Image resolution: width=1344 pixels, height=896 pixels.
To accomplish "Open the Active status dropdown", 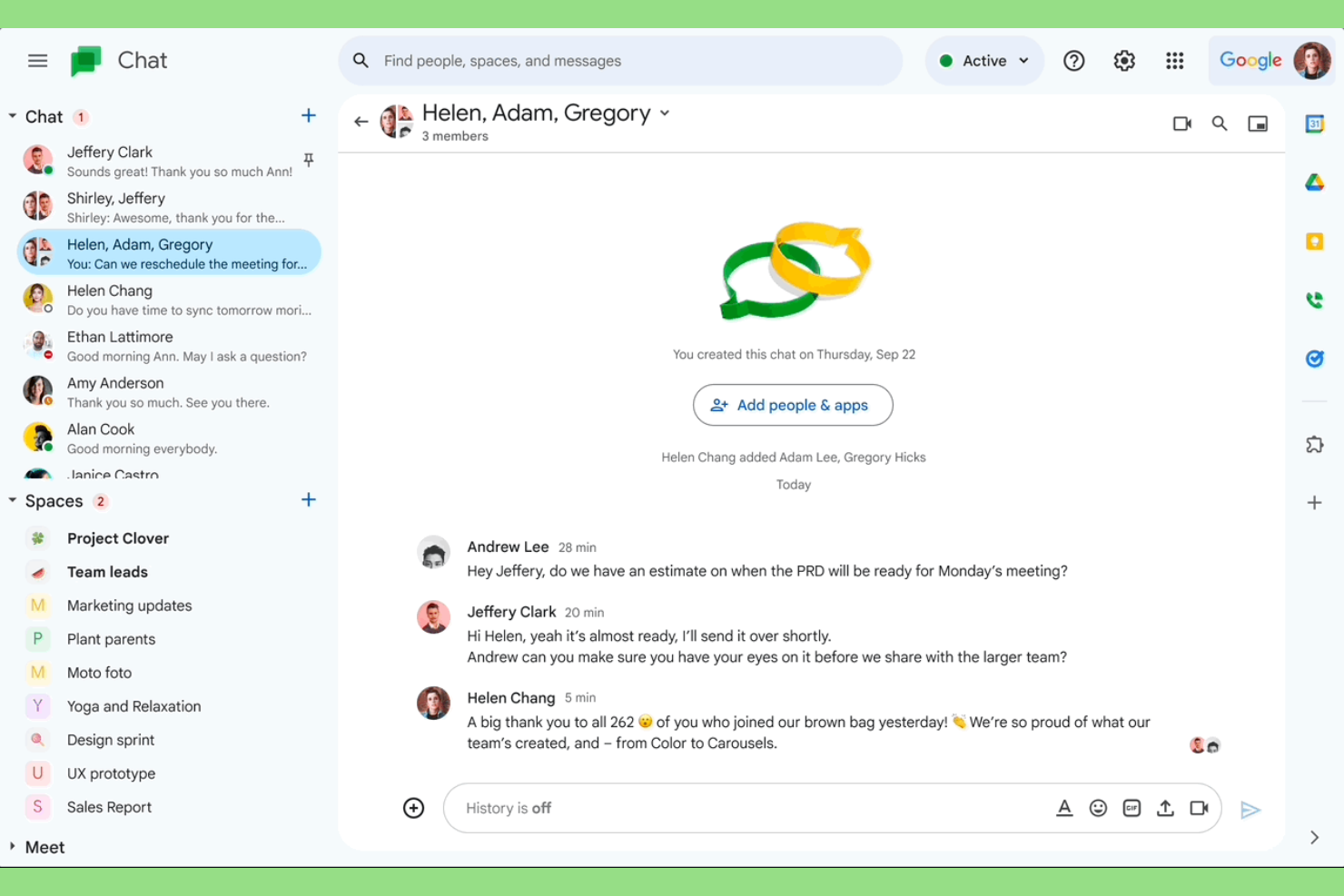I will (984, 60).
